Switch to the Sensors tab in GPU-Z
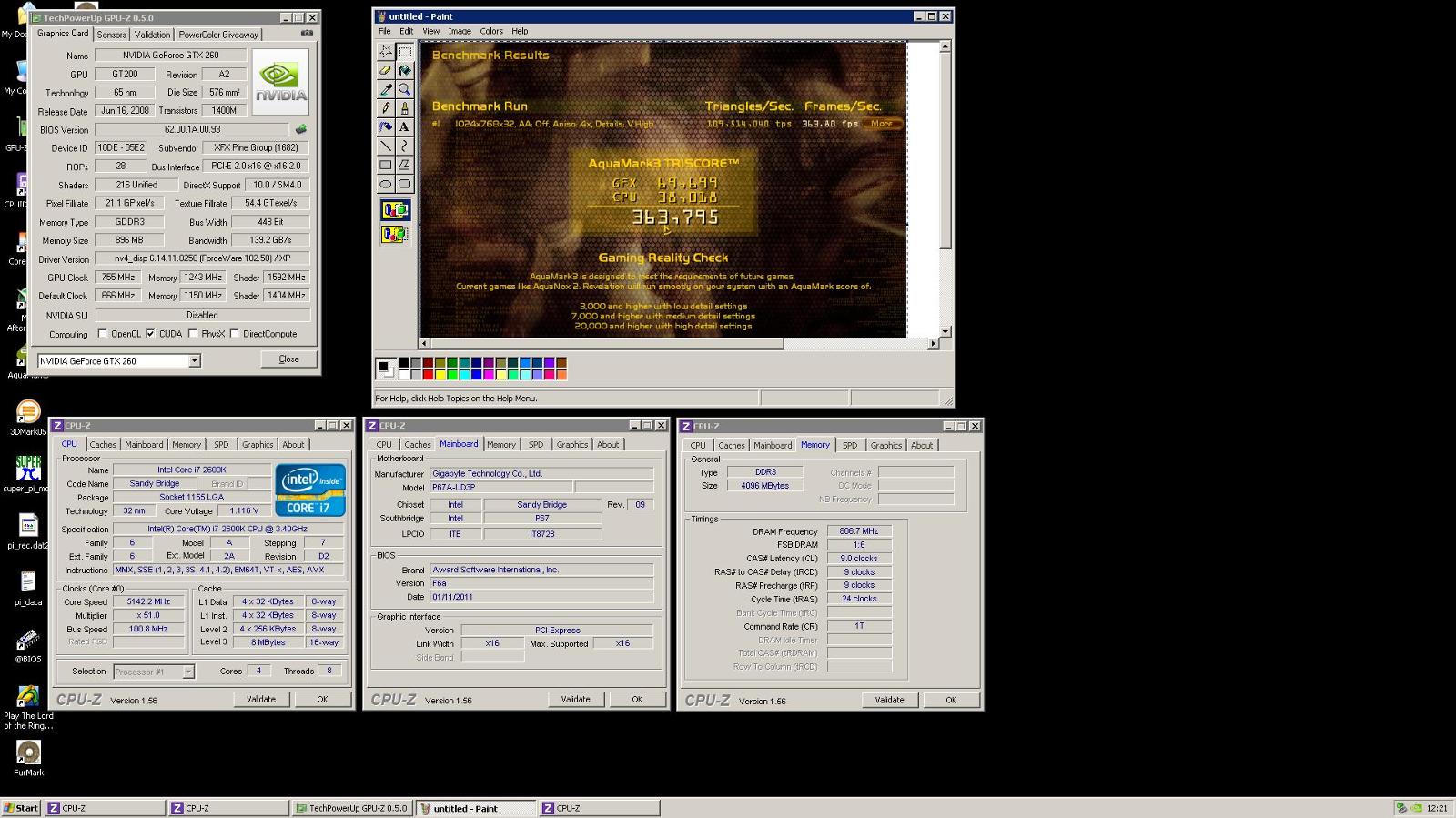The width and height of the screenshot is (1456, 818). 112,35
